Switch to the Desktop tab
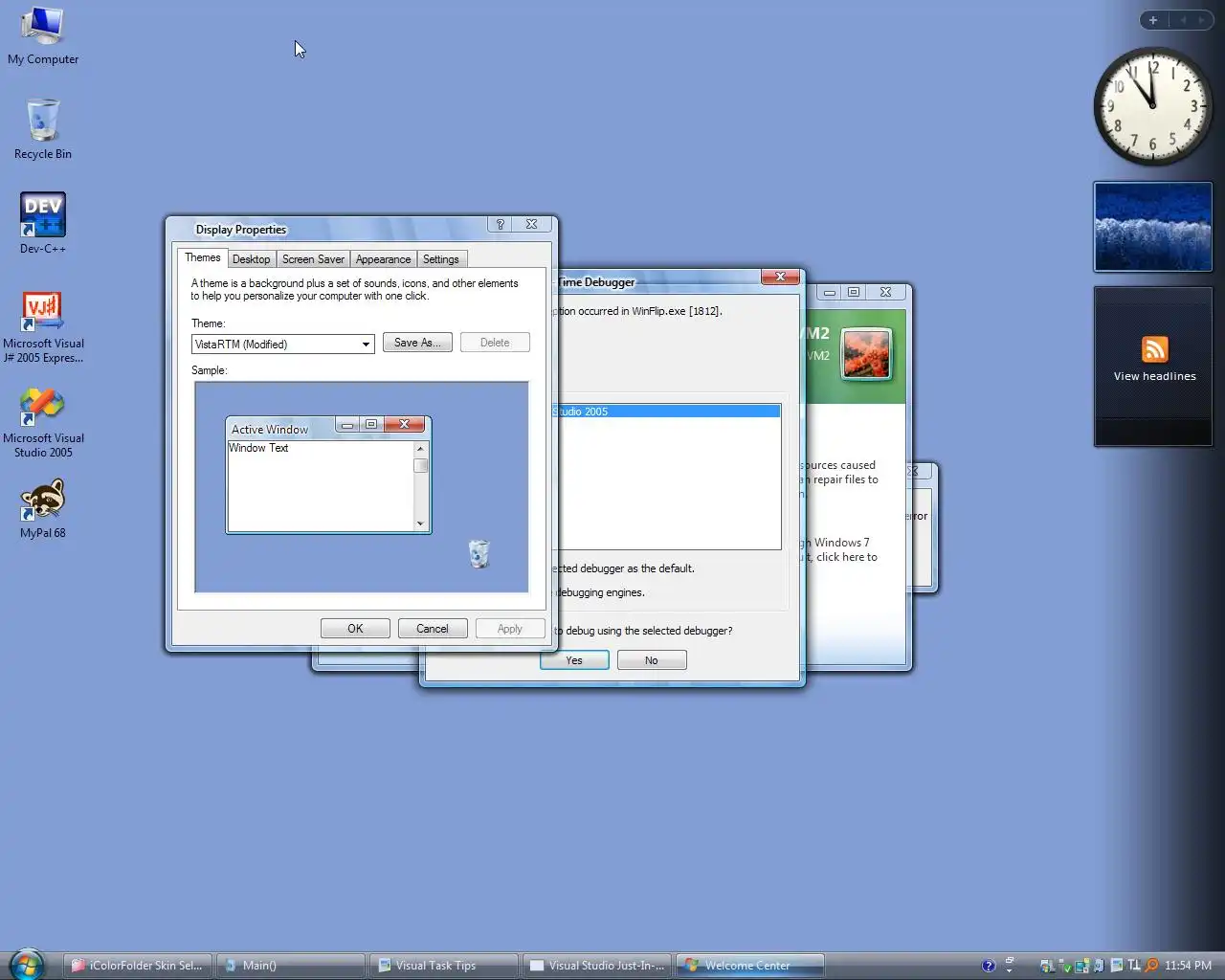The width and height of the screenshot is (1225, 980). click(x=251, y=259)
